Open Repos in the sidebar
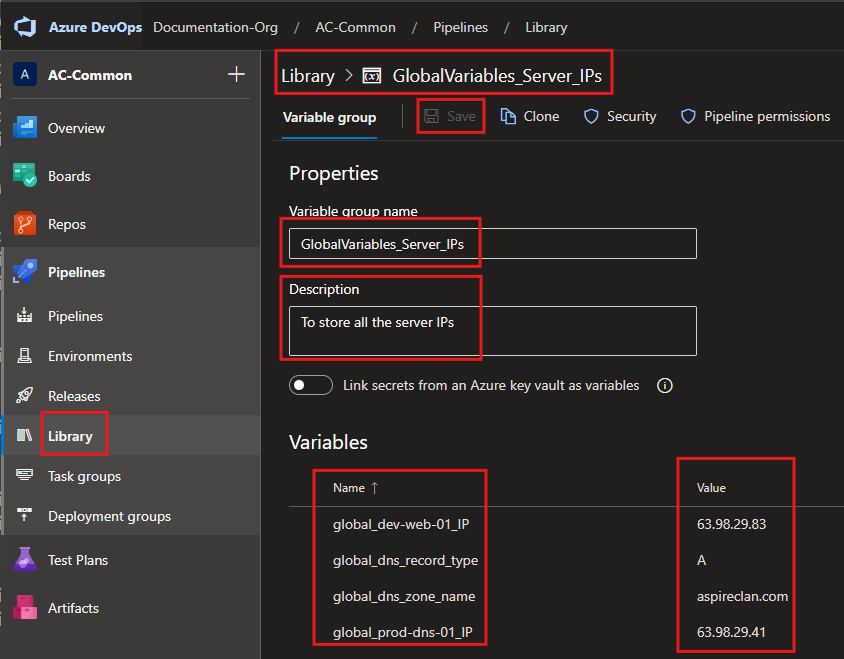The width and height of the screenshot is (844, 659). pyautogui.click(x=67, y=224)
